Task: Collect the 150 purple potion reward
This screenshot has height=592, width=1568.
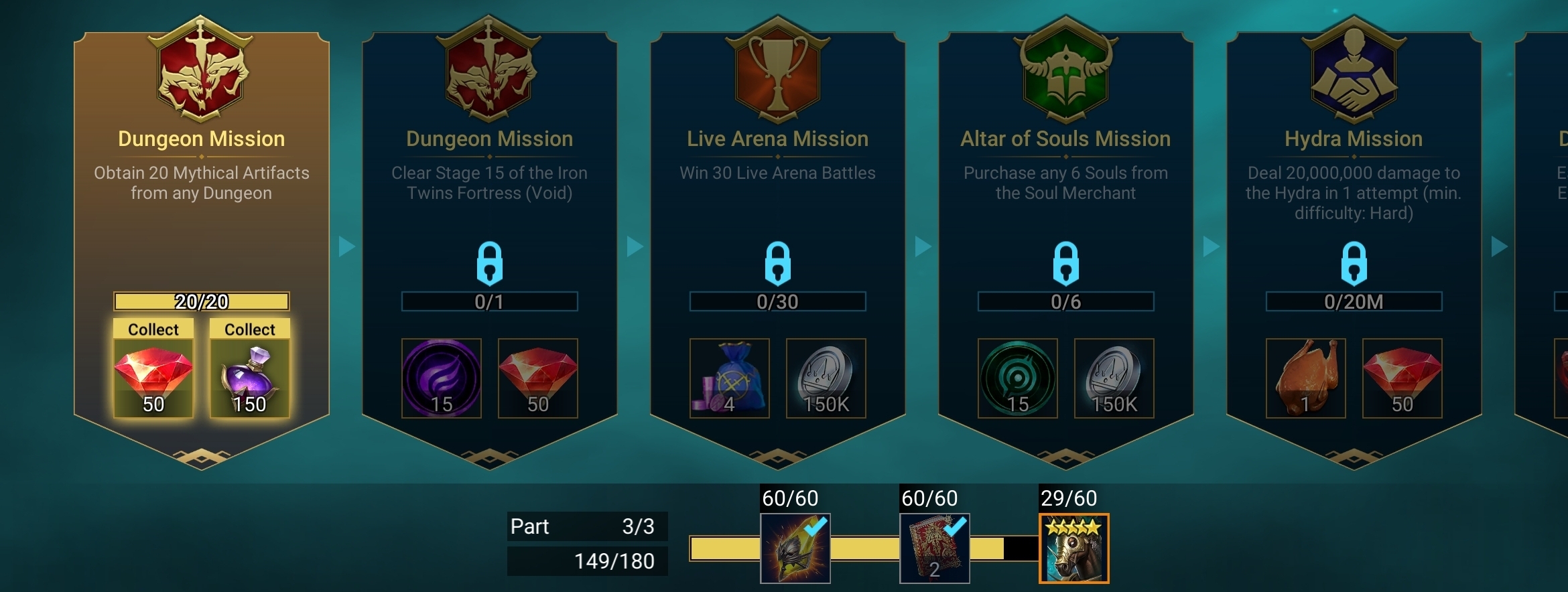Action: click(x=250, y=368)
